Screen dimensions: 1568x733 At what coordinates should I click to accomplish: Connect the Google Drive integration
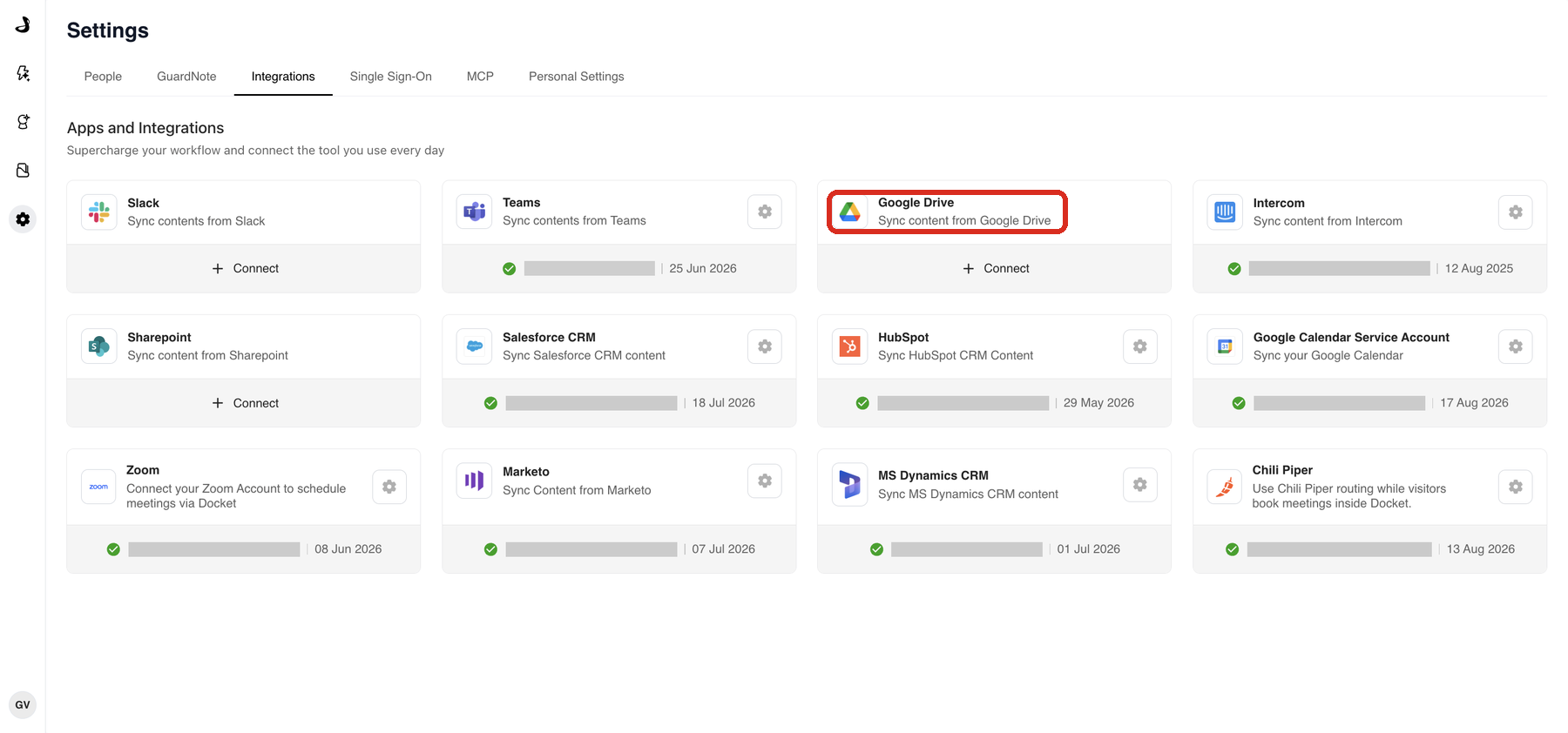[x=996, y=268]
